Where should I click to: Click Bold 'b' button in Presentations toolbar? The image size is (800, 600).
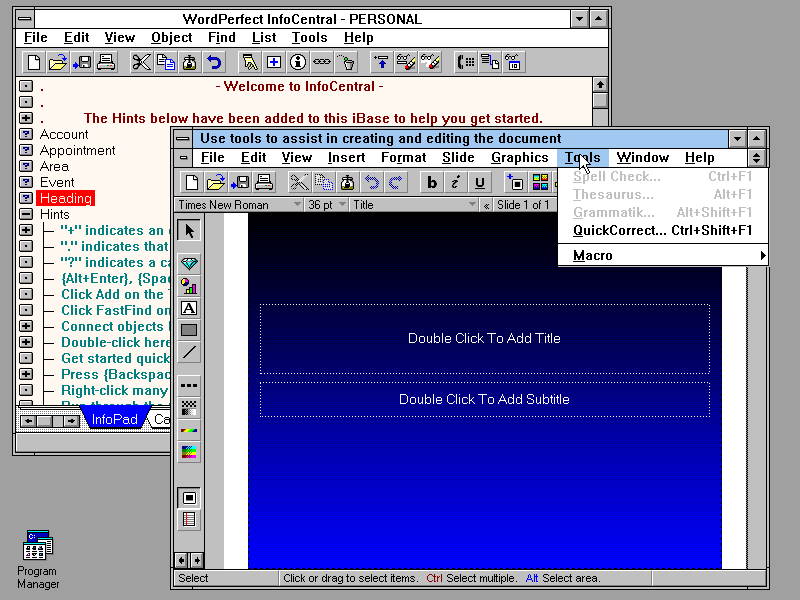[x=432, y=182]
